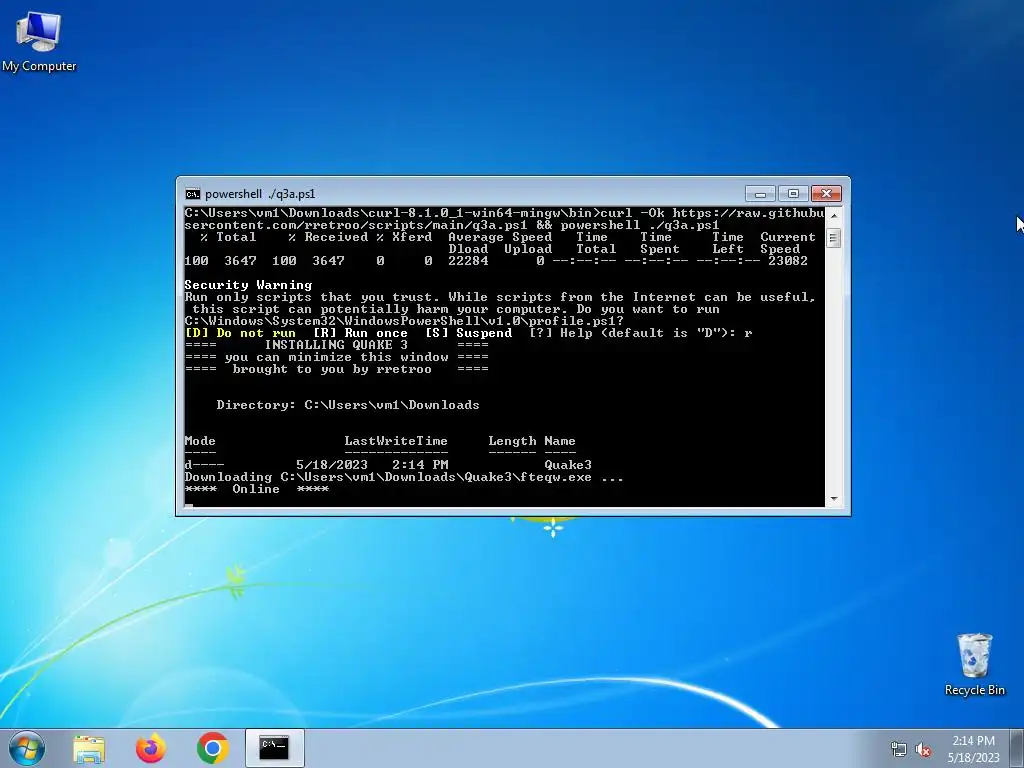Viewport: 1024px width, 768px height.
Task: Maximize the powershell console window
Action: click(793, 194)
